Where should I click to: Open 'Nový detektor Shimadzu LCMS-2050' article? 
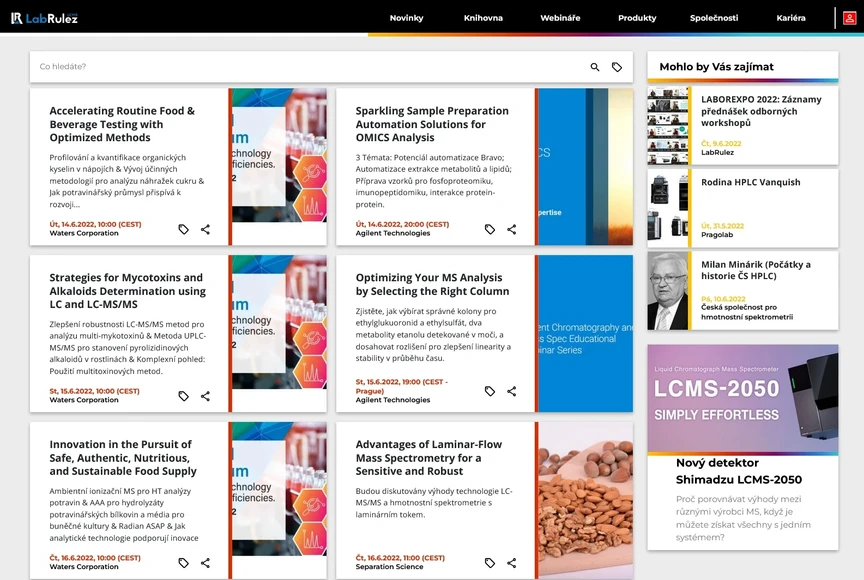(738, 471)
